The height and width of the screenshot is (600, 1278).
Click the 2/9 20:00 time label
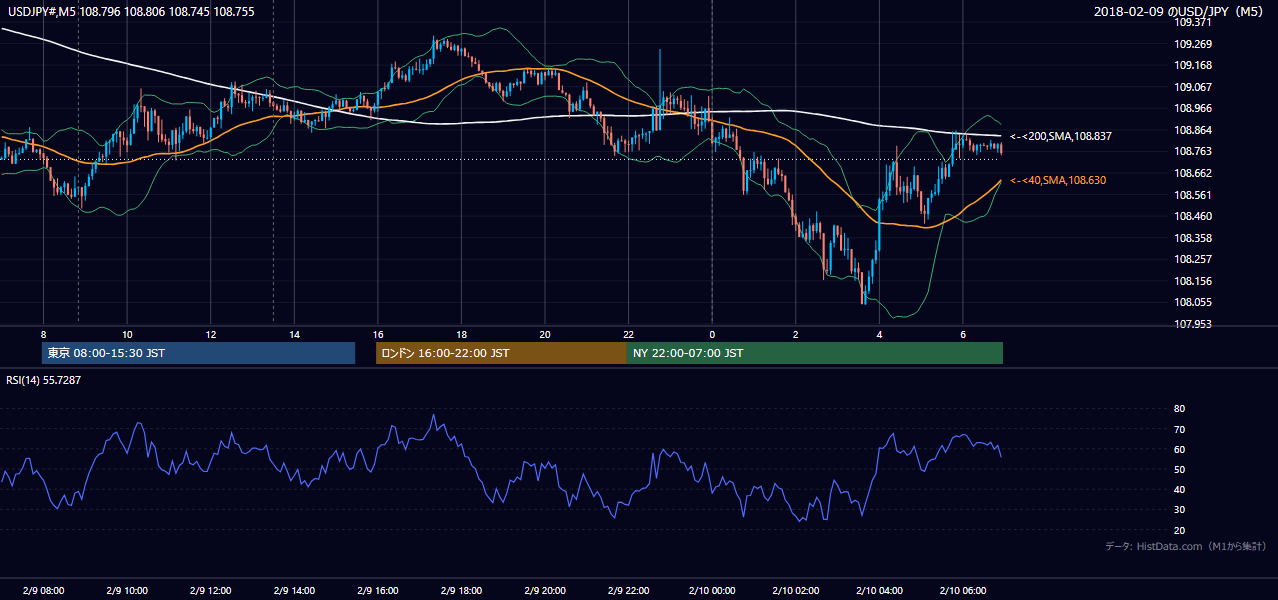545,590
